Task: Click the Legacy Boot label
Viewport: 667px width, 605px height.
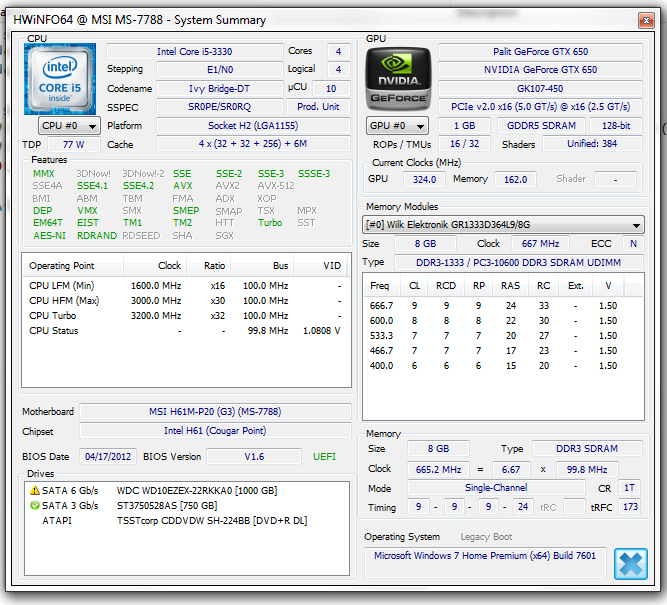Action: [486, 537]
